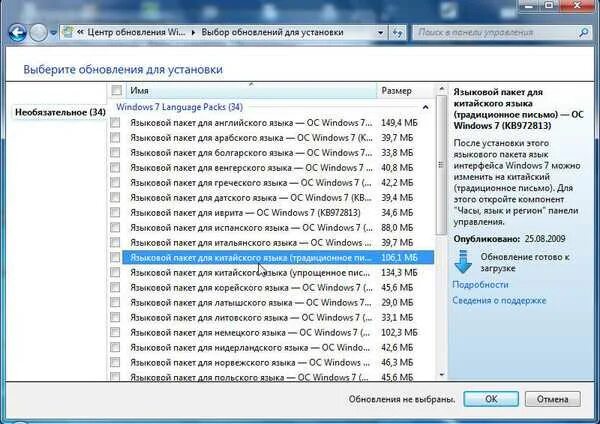Viewport: 600px width, 424px height.
Task: Click the Выбор обновлений для установки breadcrumb
Action: (x=272, y=32)
